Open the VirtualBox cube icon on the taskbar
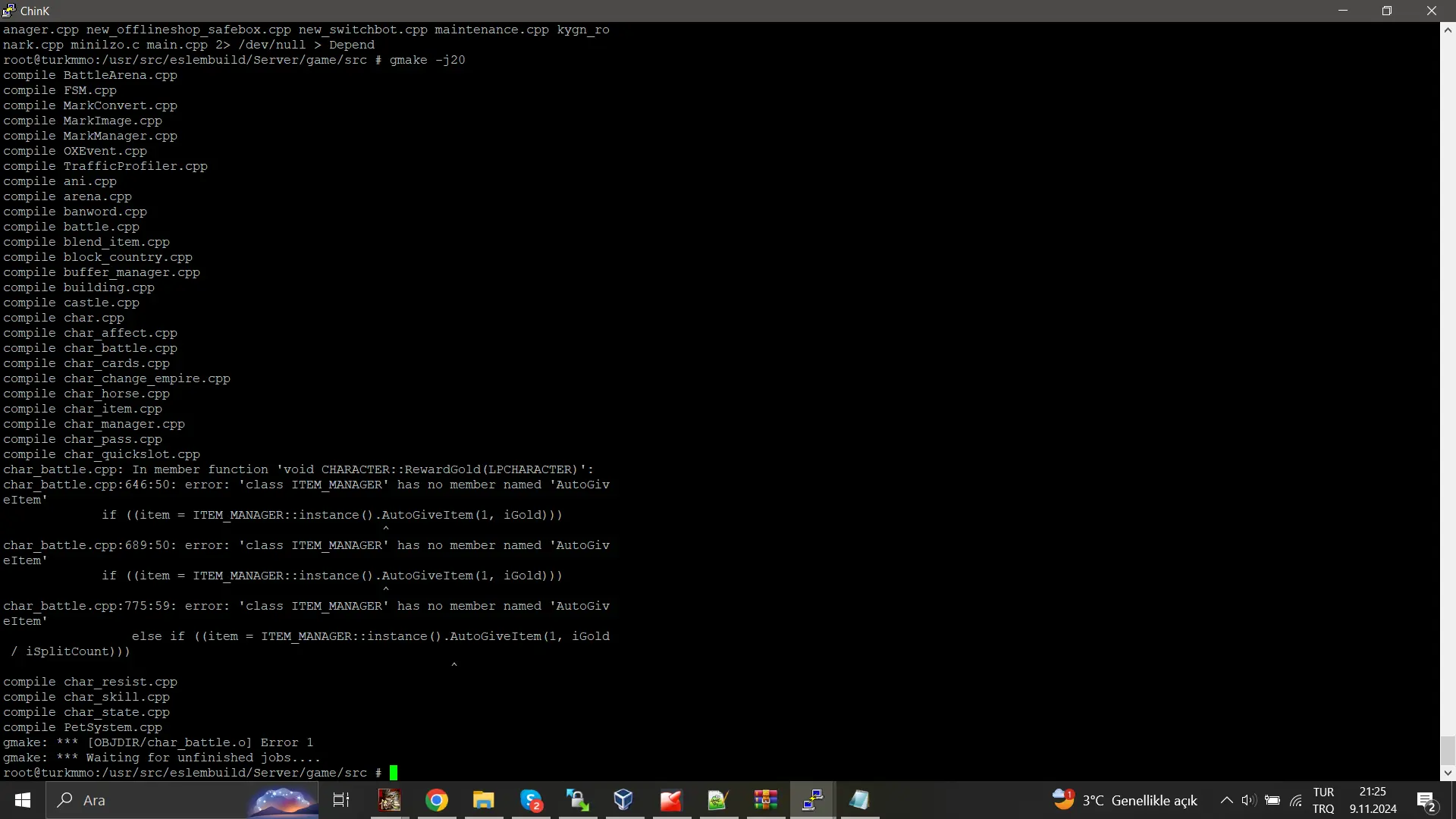Screen dimensions: 1456x819 pos(623,800)
